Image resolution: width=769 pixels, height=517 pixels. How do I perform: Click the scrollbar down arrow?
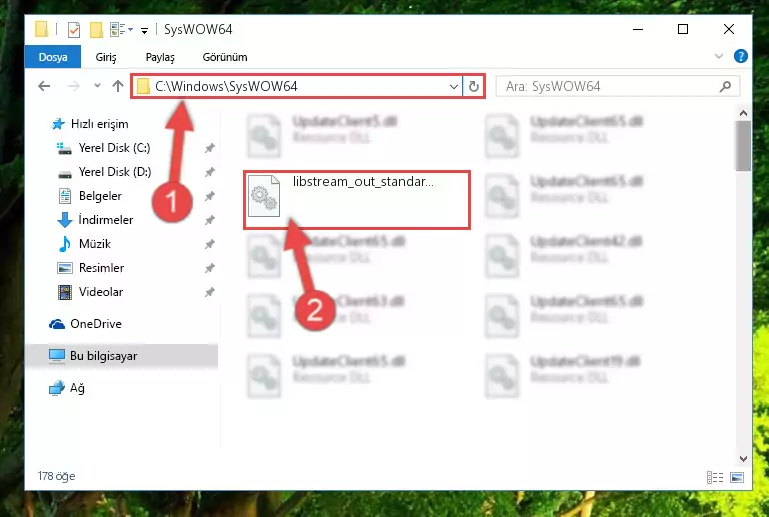click(x=743, y=459)
